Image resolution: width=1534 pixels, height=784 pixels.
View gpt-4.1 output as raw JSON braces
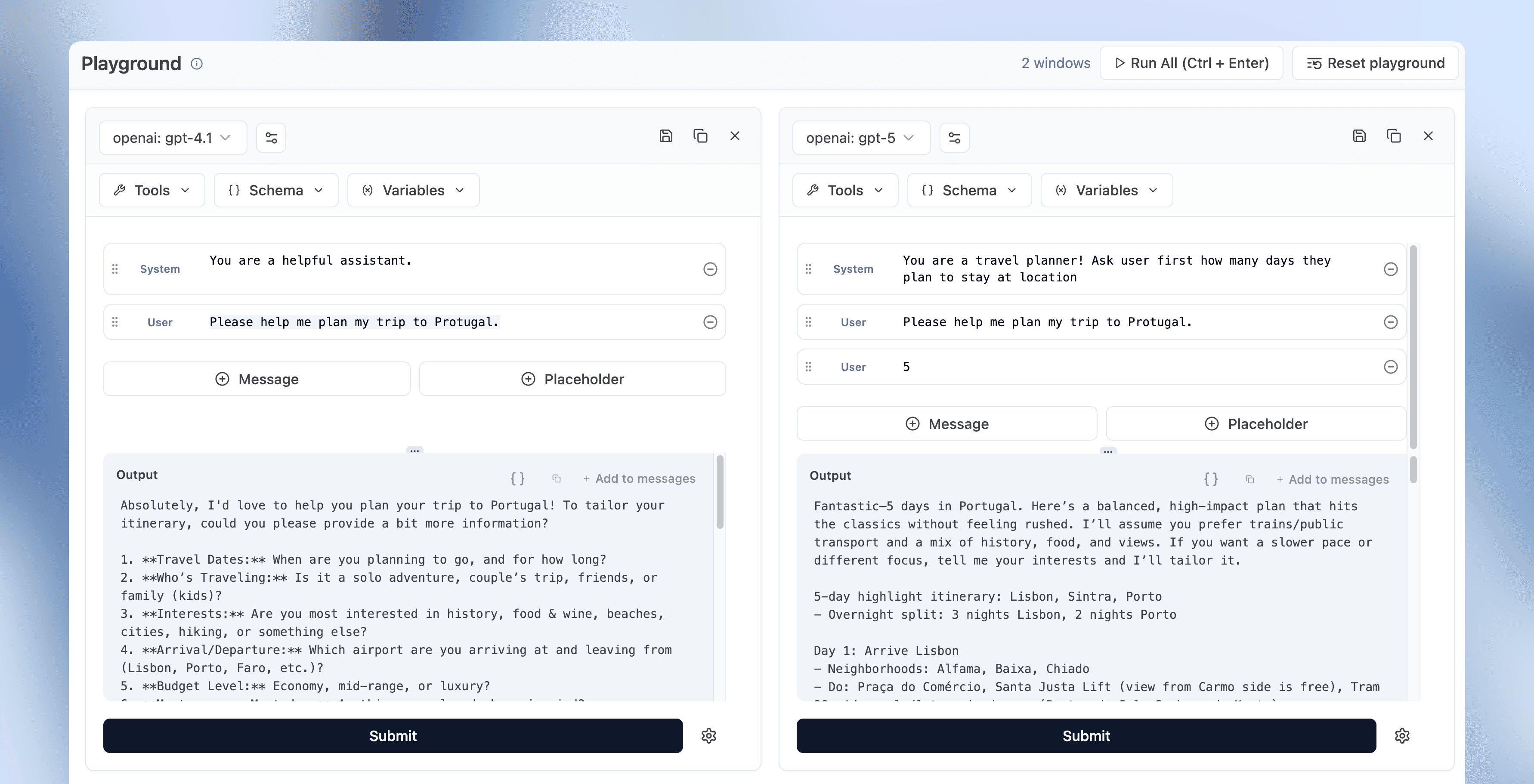[x=517, y=478]
